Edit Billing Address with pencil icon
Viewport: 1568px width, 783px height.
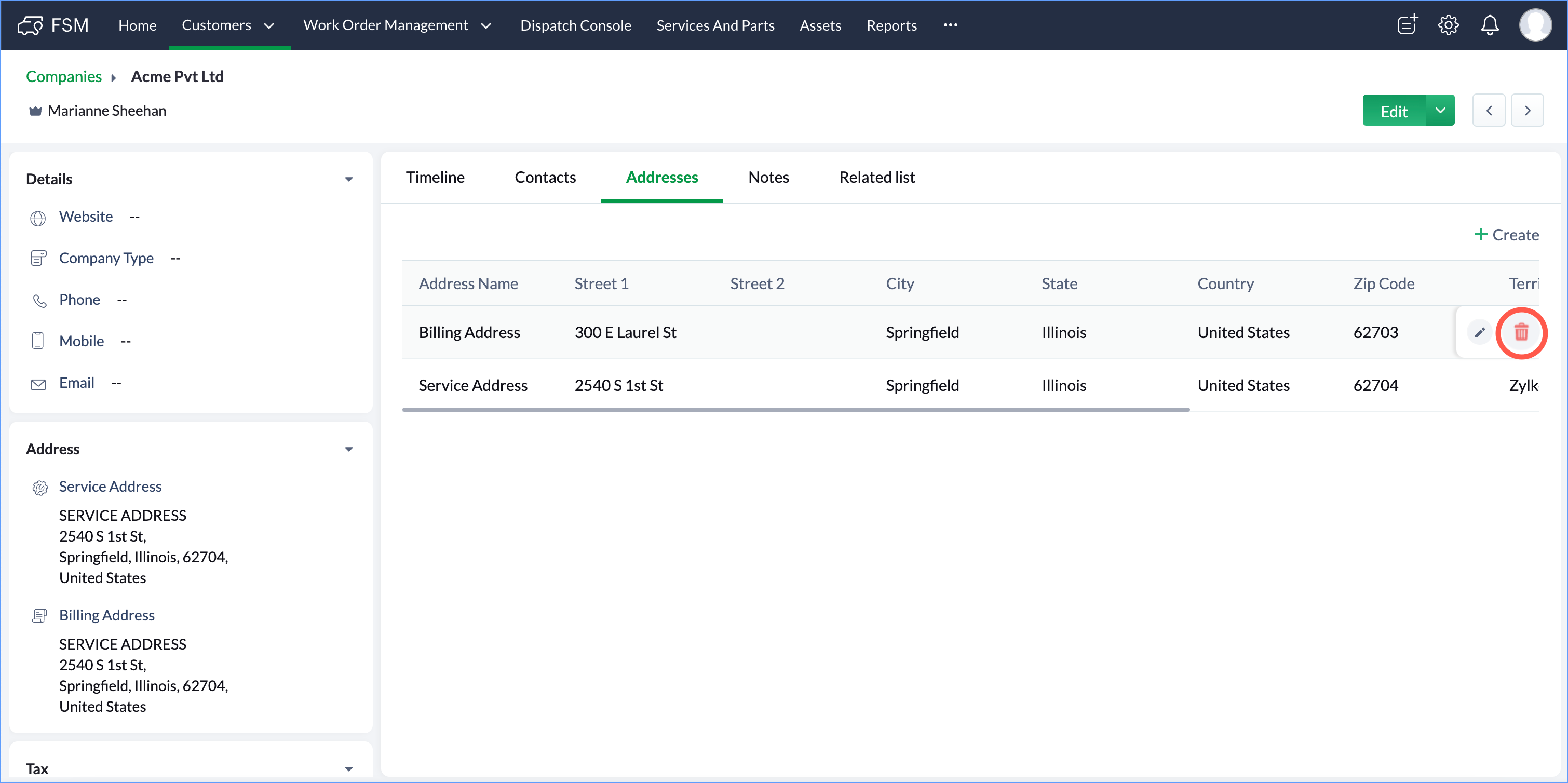tap(1480, 332)
